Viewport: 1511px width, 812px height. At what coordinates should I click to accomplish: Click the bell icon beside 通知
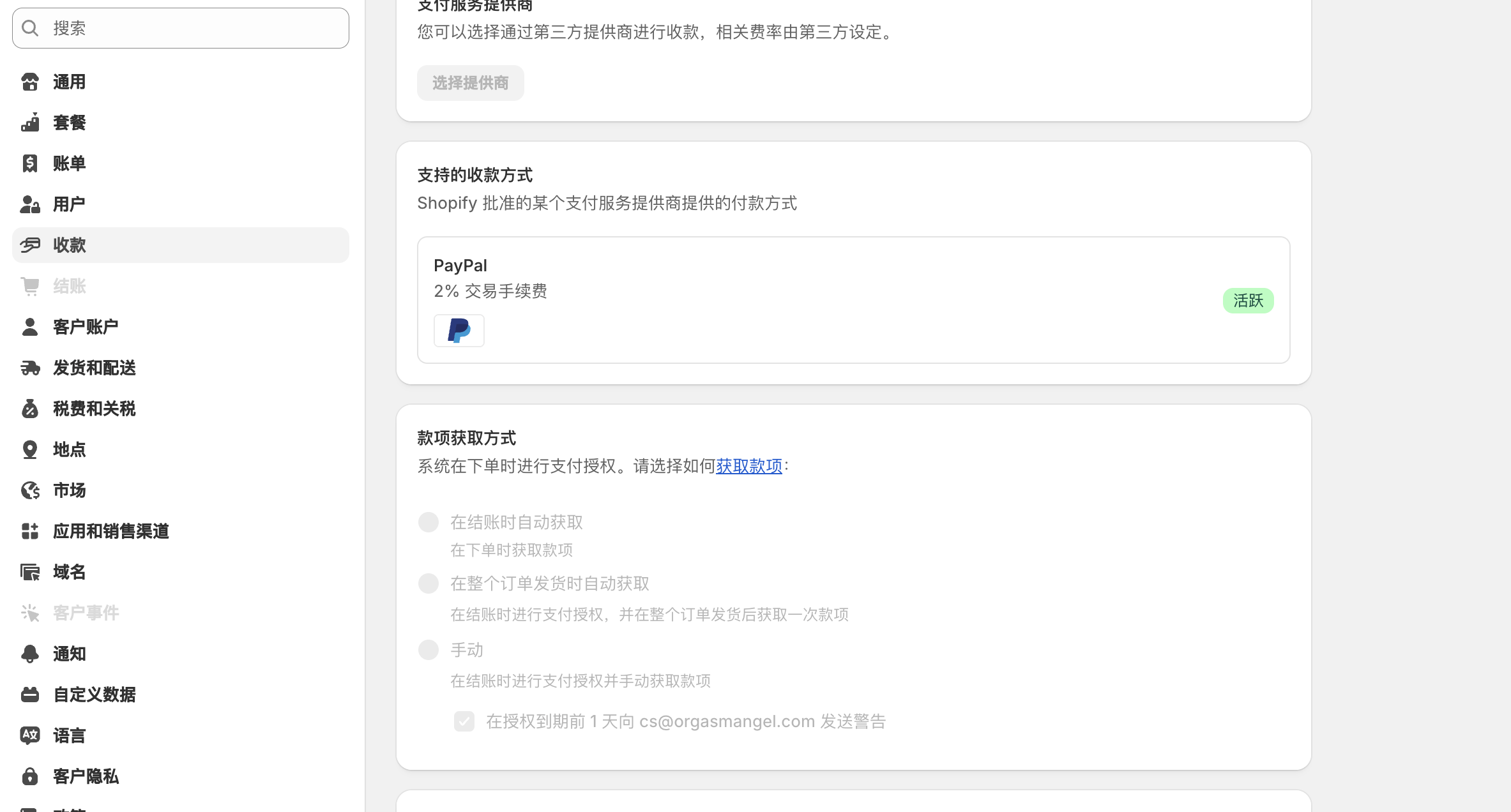point(30,654)
